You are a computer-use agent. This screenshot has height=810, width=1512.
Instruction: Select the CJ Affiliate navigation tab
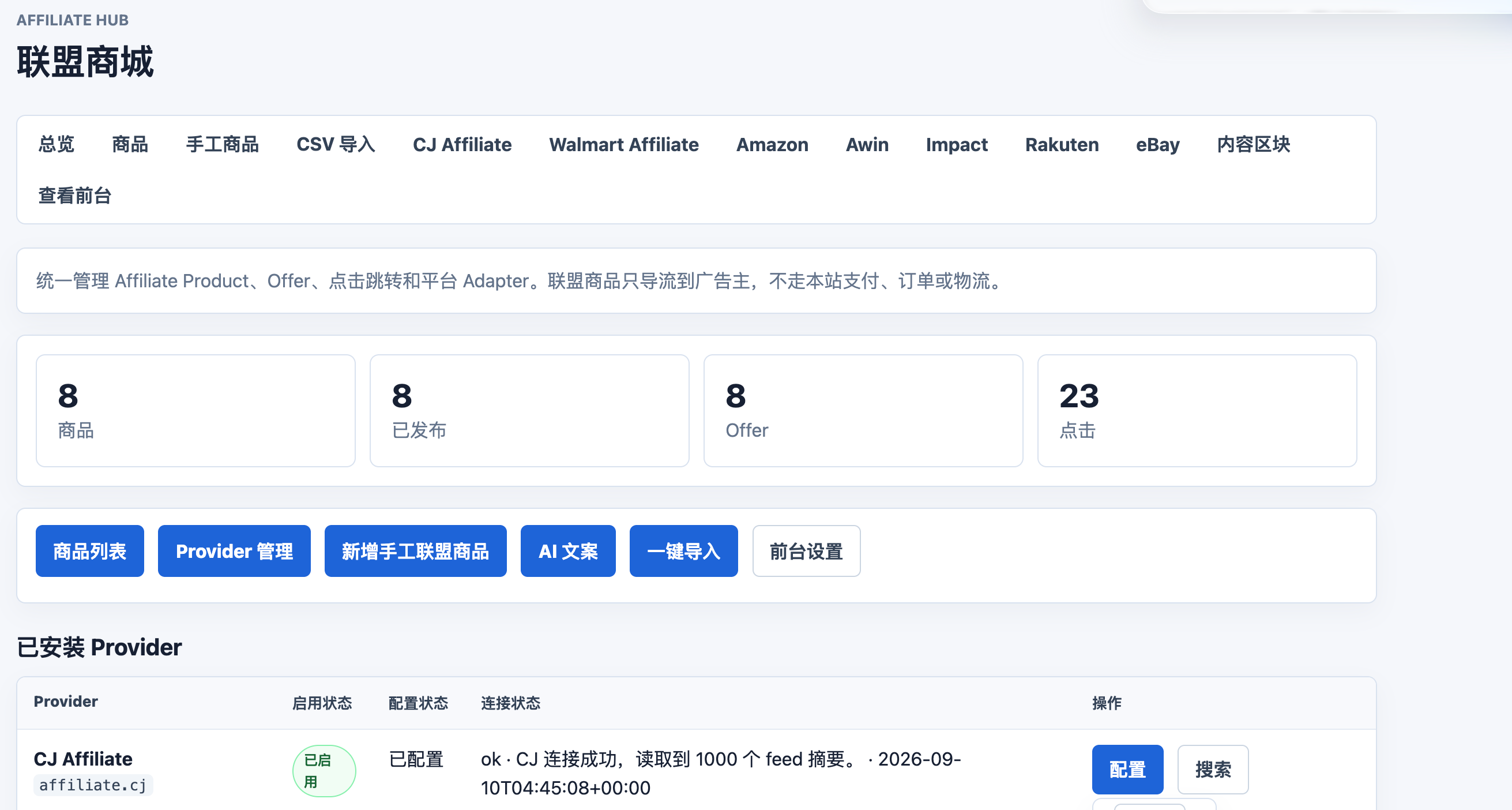click(462, 144)
